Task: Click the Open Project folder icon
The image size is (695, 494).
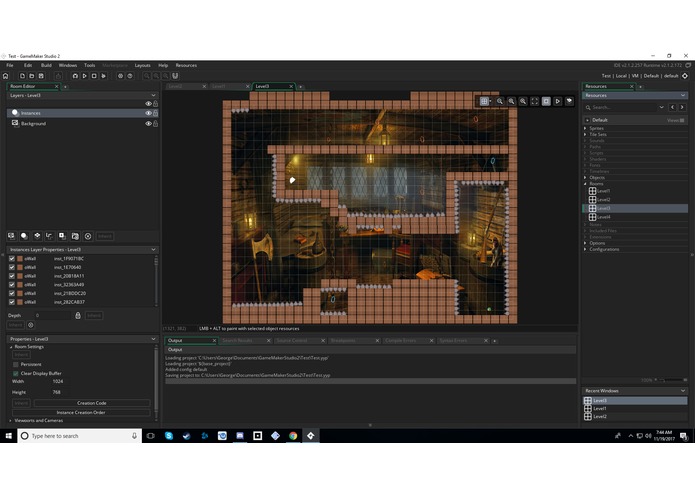Action: click(31, 76)
